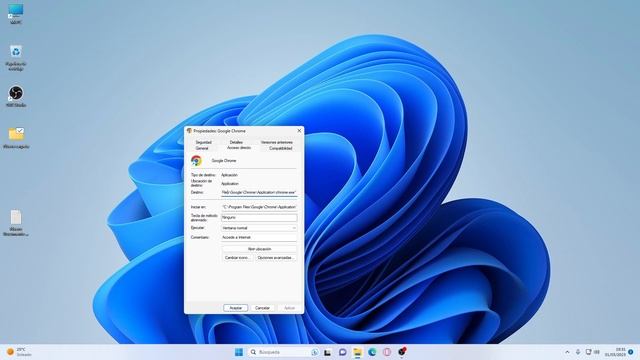This screenshot has width=640, height=360.
Task: Open File Explorer from the taskbar
Action: 358,352
